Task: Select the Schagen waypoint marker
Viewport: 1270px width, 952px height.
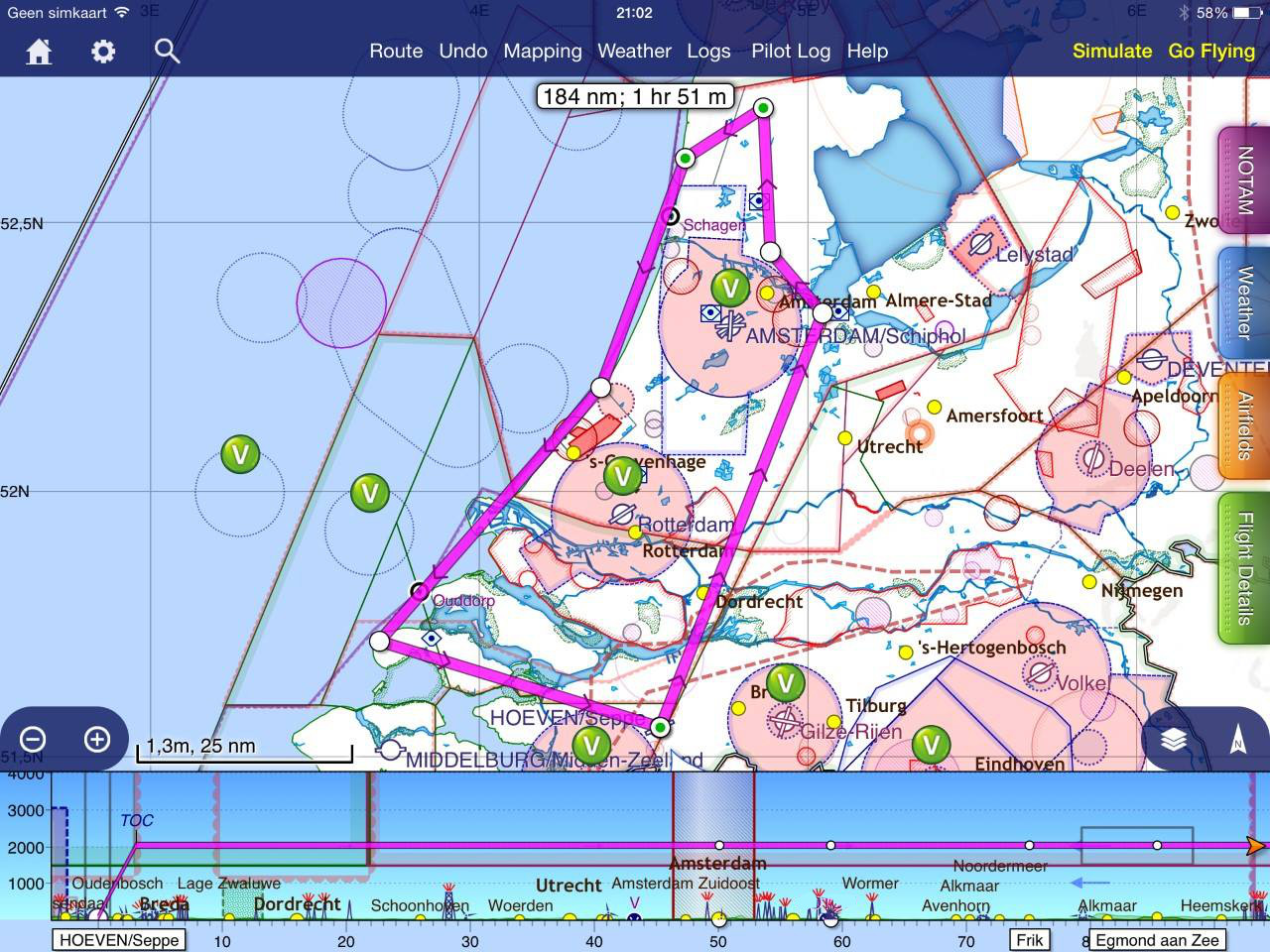Action: [x=671, y=216]
